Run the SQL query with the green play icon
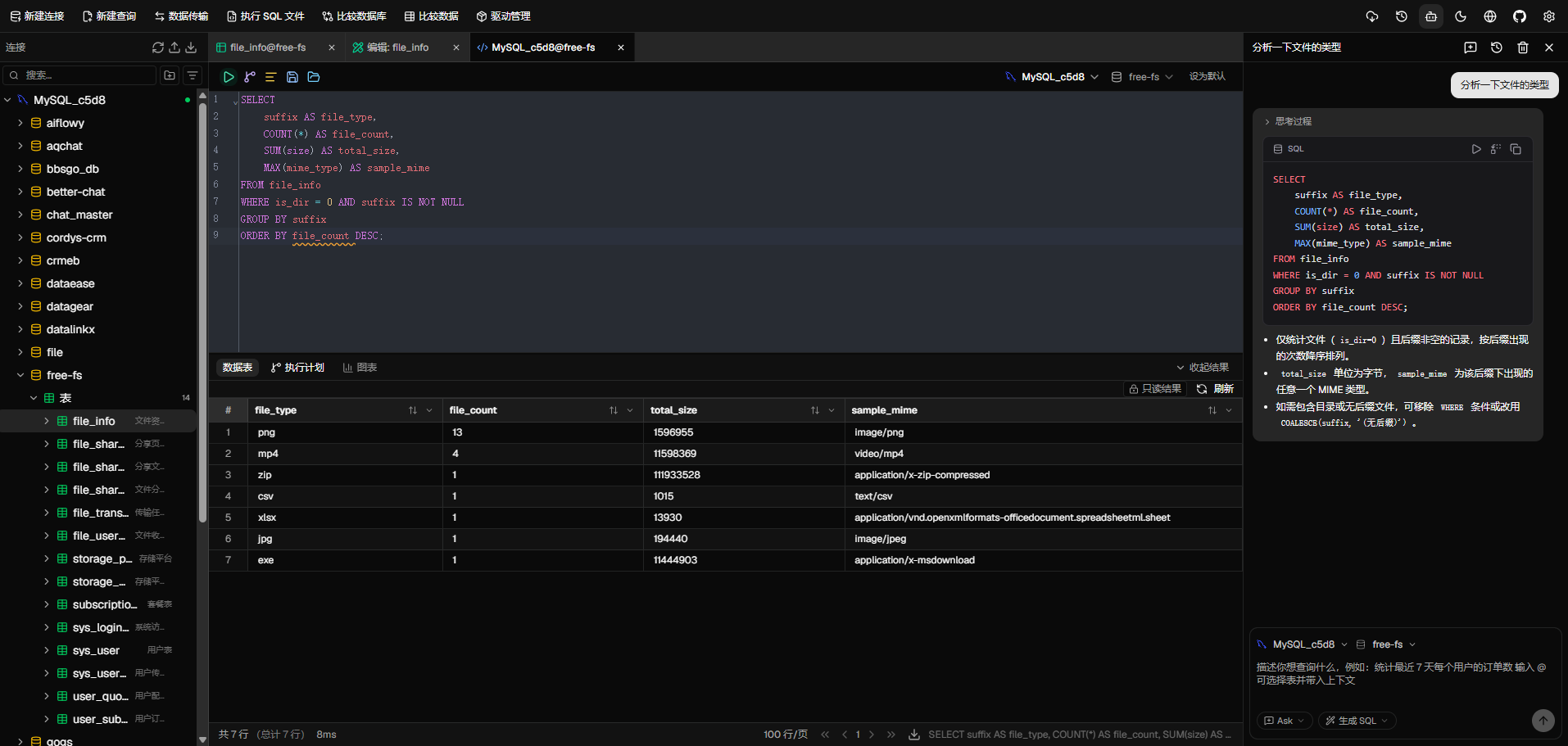1568x746 pixels. pos(229,77)
